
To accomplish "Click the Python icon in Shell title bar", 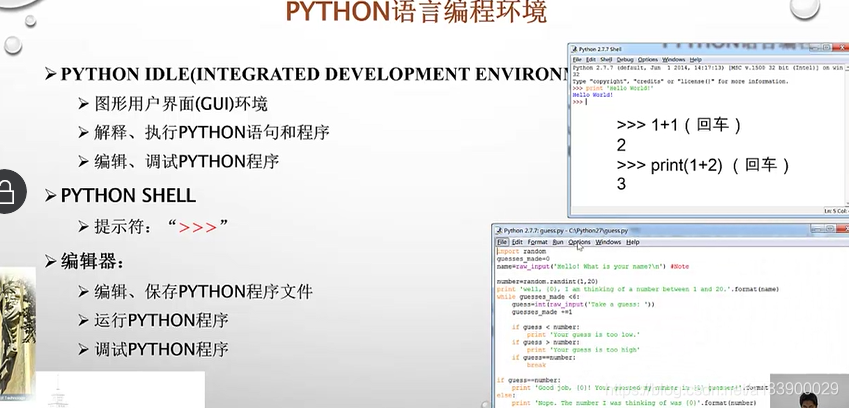I will coord(574,49).
